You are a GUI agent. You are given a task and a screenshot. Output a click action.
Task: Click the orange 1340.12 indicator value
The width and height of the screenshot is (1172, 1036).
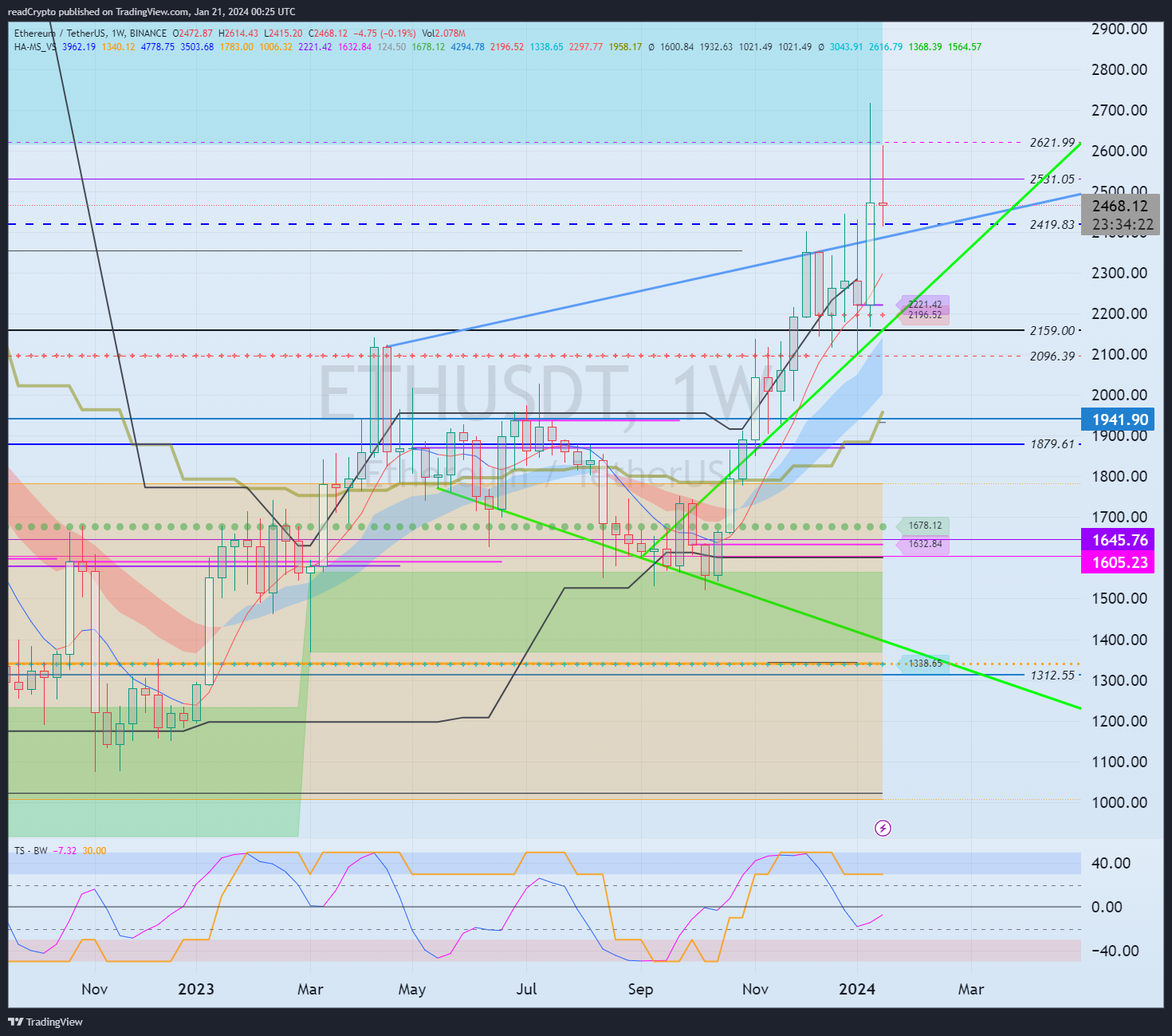(x=118, y=47)
